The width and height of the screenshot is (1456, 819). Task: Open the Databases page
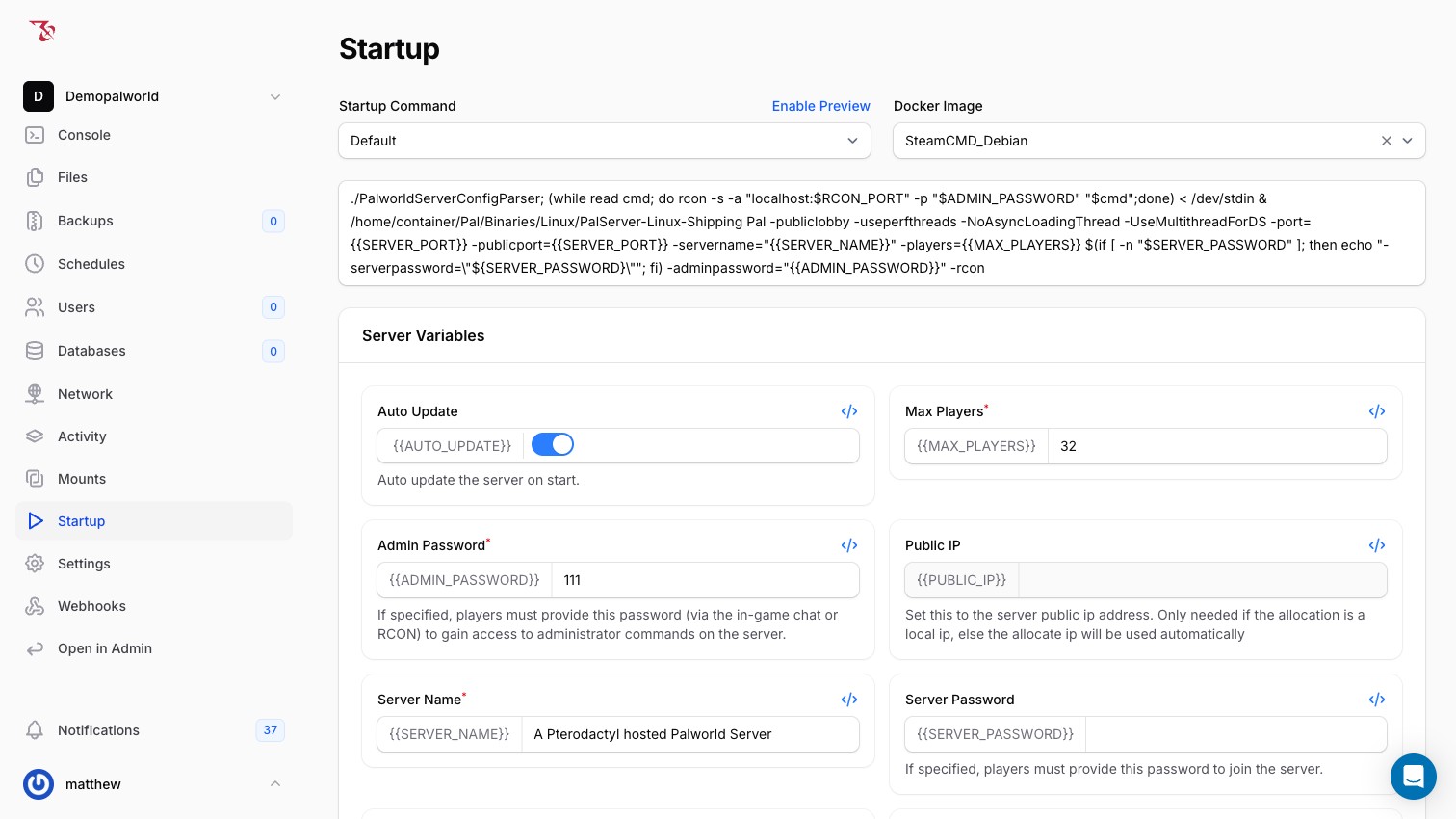pos(154,351)
